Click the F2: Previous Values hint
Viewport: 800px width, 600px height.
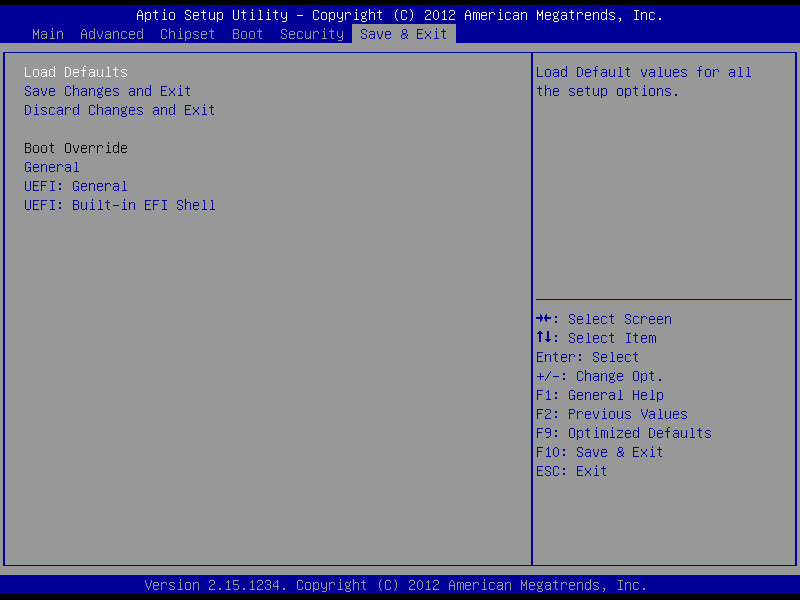(x=612, y=414)
